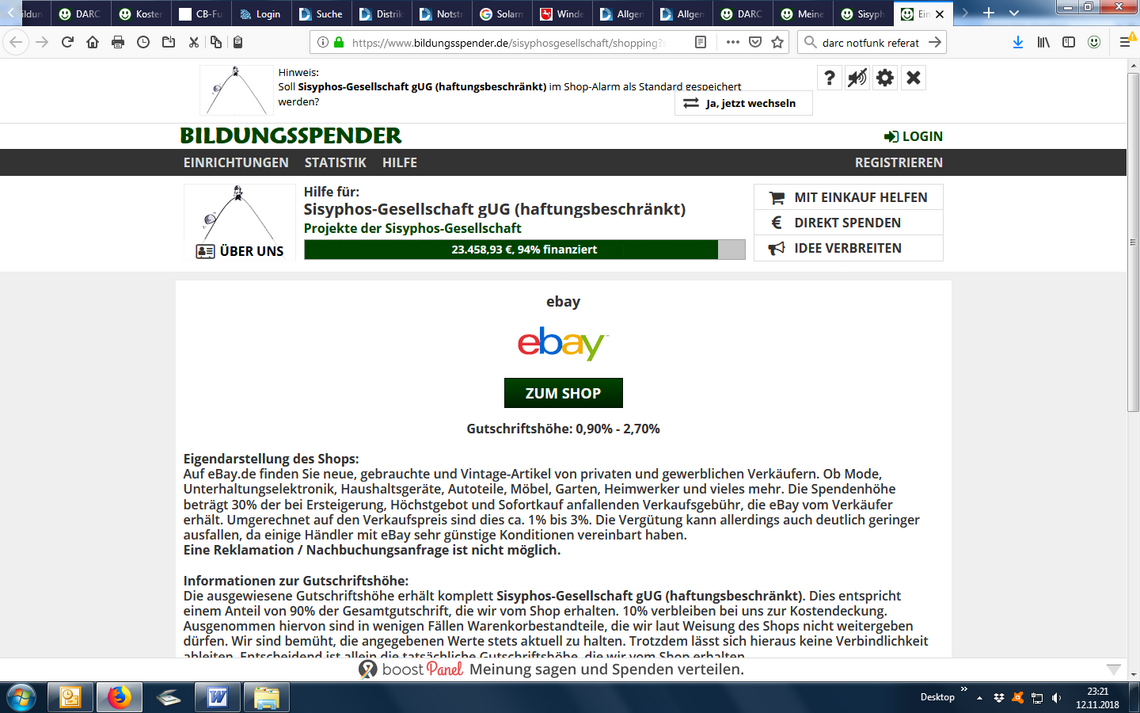Toggle the browser sidebar
The height and width of the screenshot is (713, 1140).
pyautogui.click(x=1069, y=42)
